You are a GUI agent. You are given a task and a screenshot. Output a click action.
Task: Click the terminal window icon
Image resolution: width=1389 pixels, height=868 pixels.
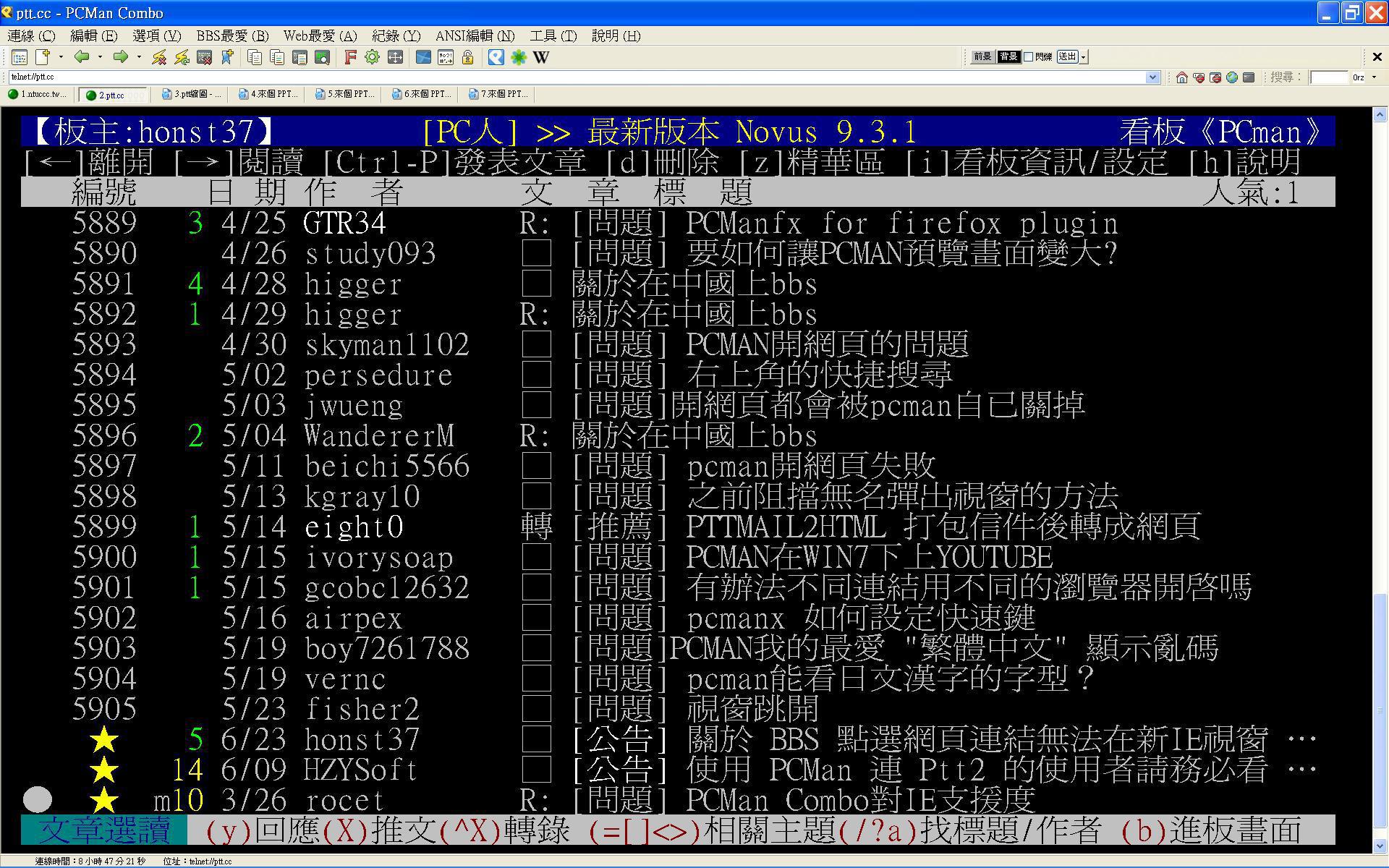click(1249, 77)
